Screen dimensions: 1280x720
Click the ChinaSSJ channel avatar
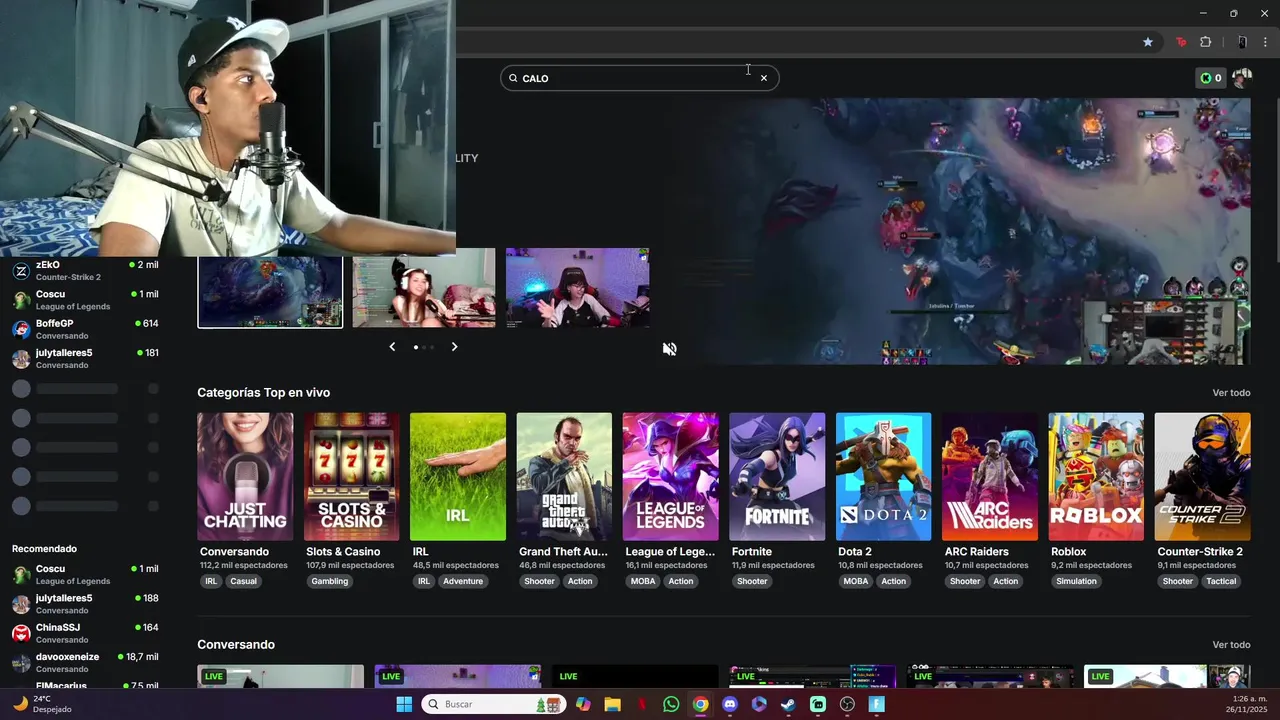21,633
